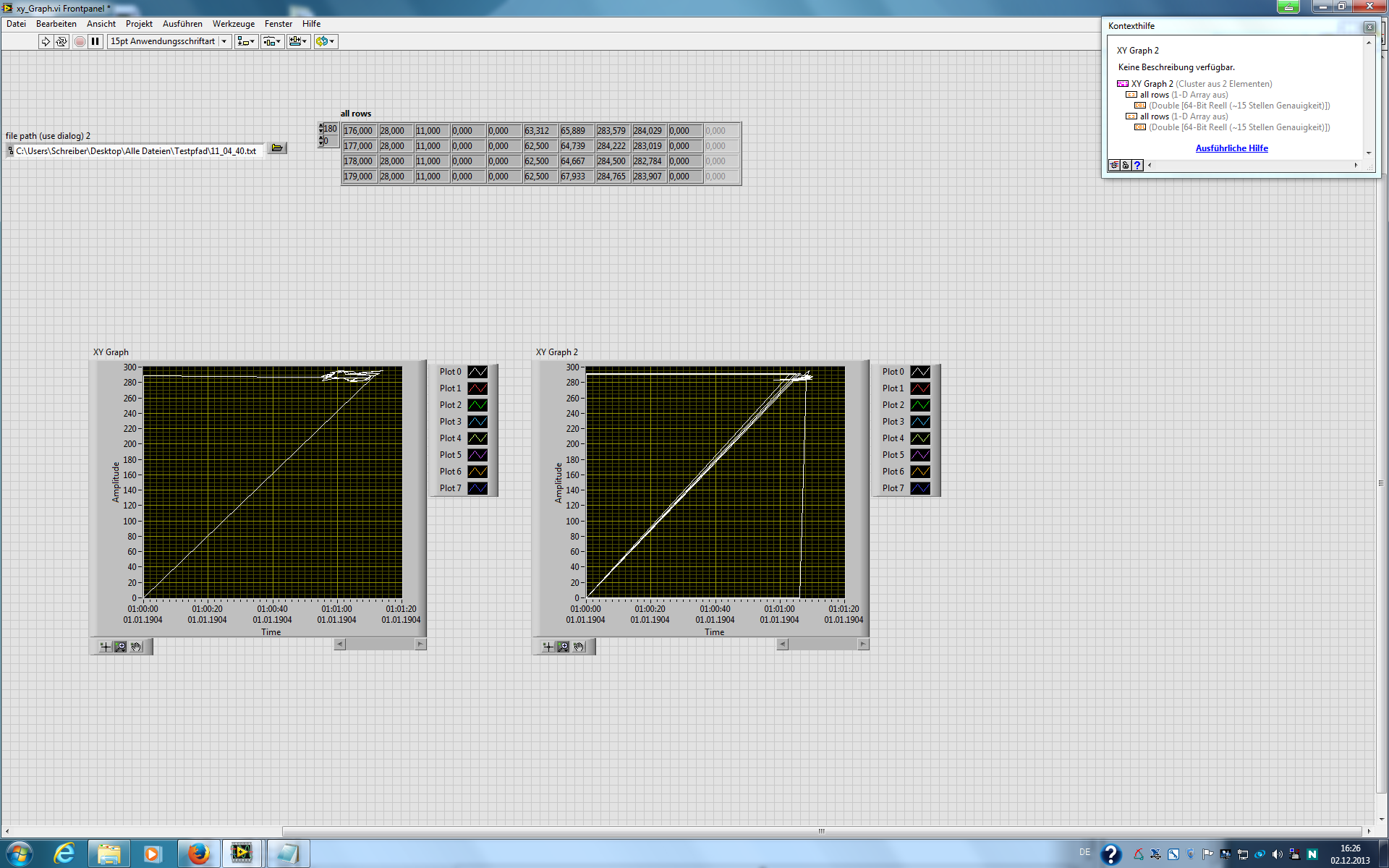Click the Abort Execution stop icon
Image resolution: width=1389 pixels, height=868 pixels.
click(80, 41)
